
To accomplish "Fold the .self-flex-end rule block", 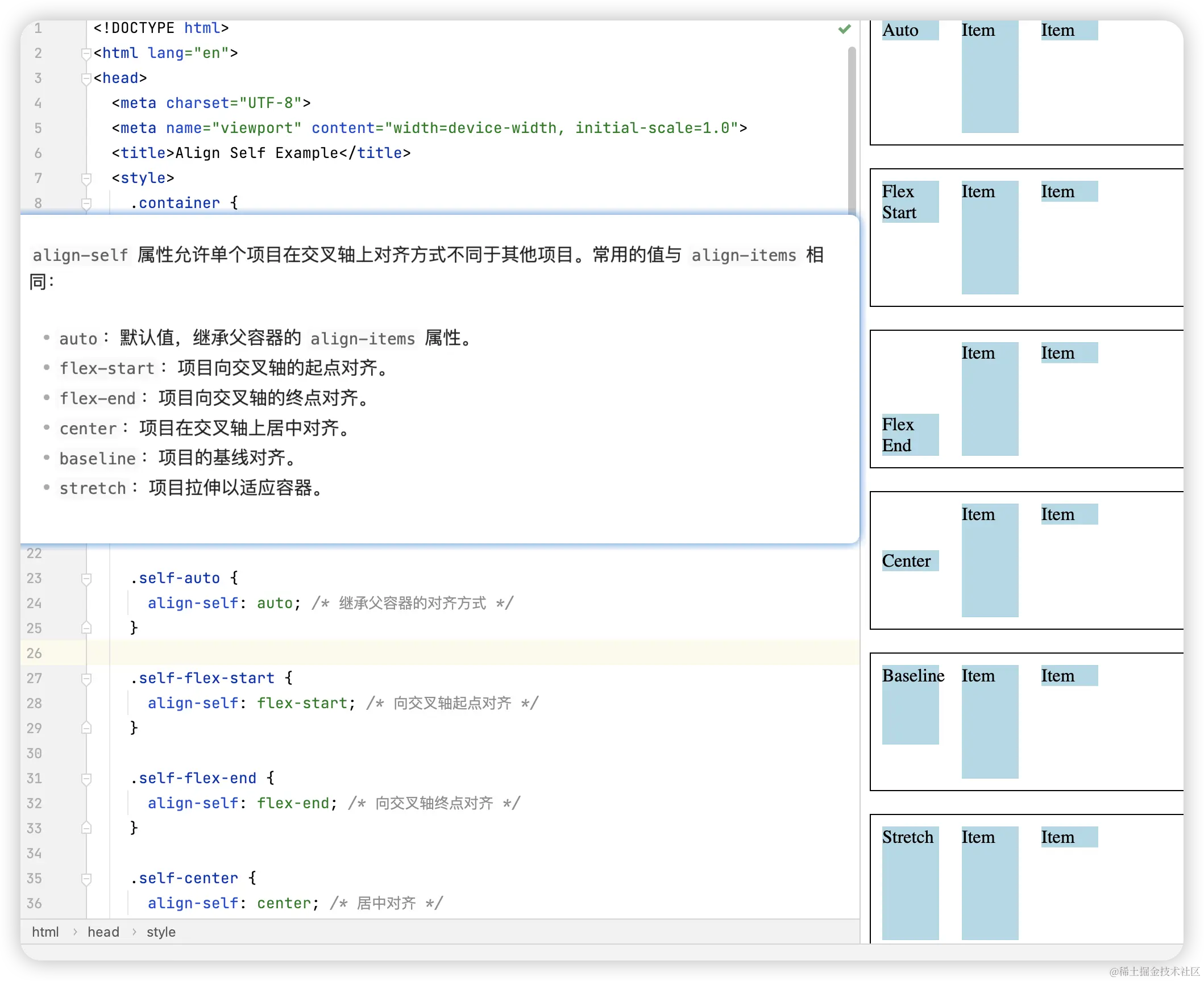I will [86, 779].
